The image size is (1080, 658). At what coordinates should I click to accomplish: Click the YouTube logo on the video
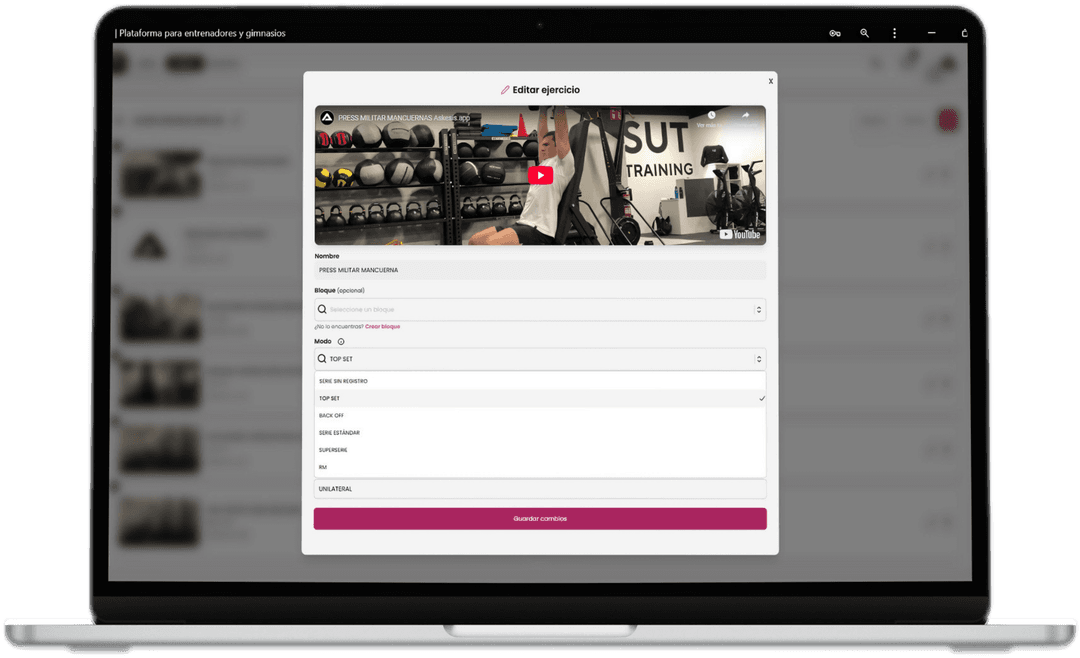coord(740,234)
